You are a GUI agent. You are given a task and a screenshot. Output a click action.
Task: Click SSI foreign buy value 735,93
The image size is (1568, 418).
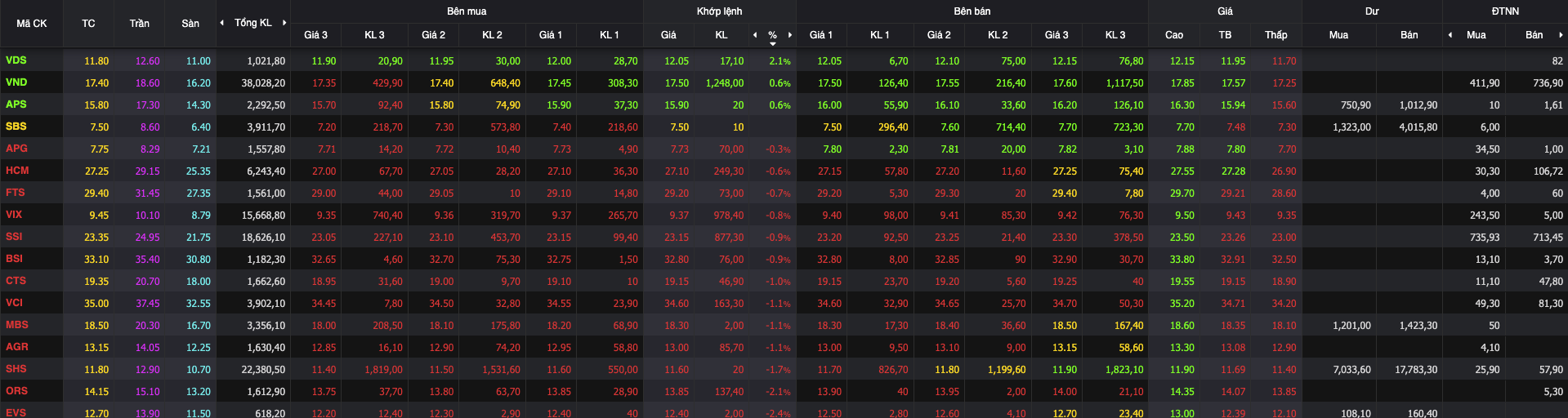point(1485,238)
